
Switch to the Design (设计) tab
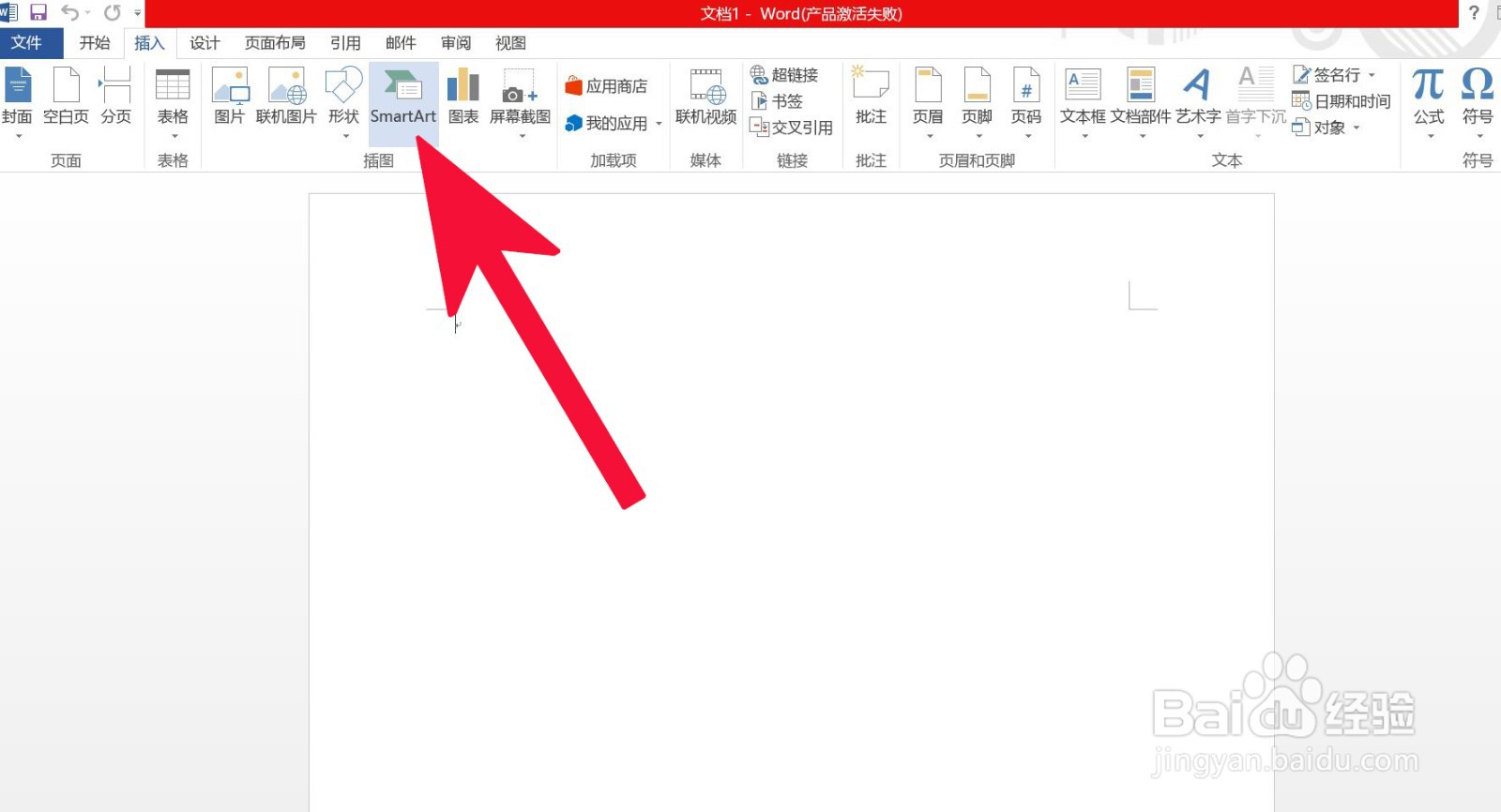coord(205,43)
